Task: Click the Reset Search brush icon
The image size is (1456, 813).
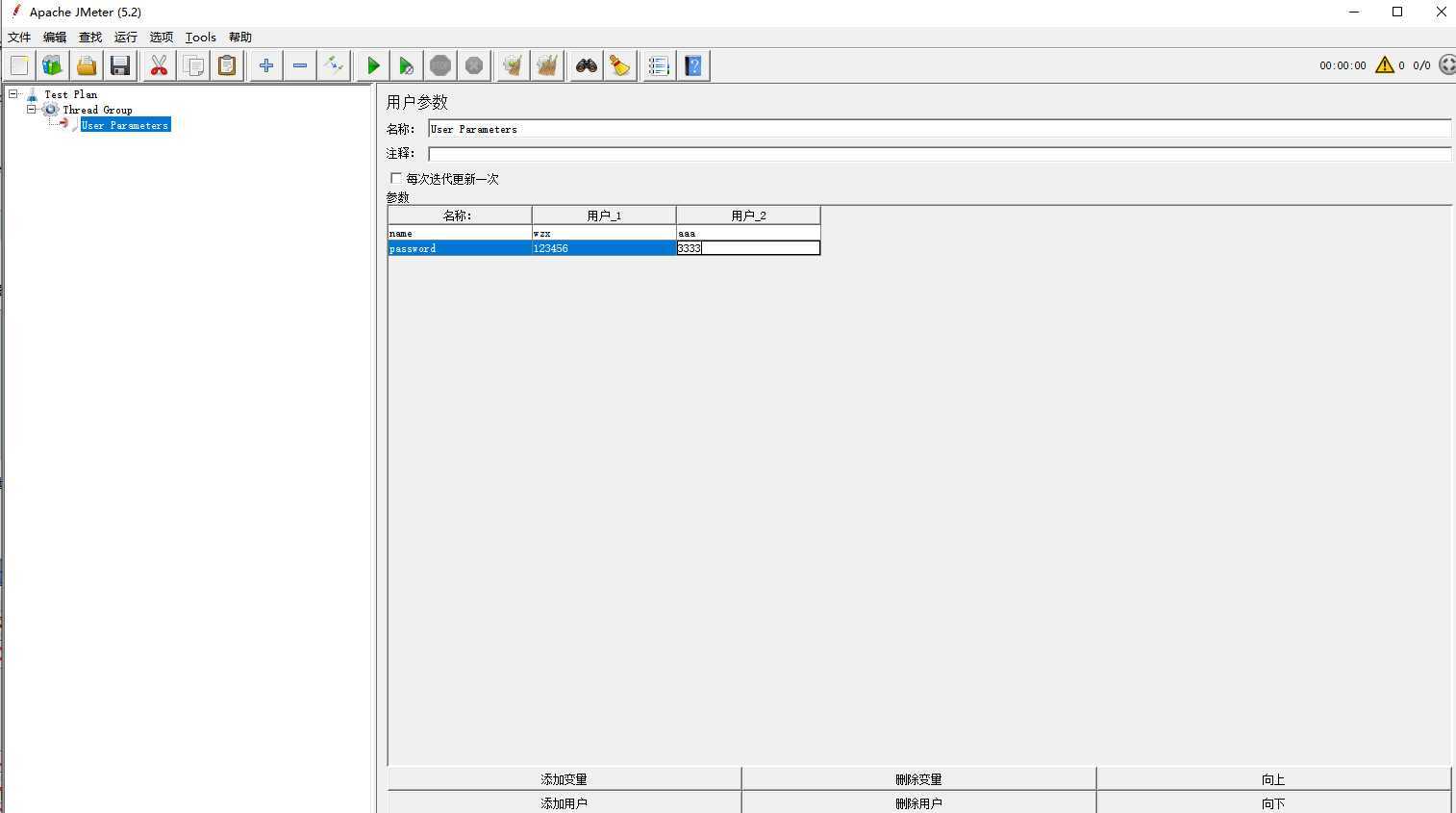Action: tap(620, 65)
